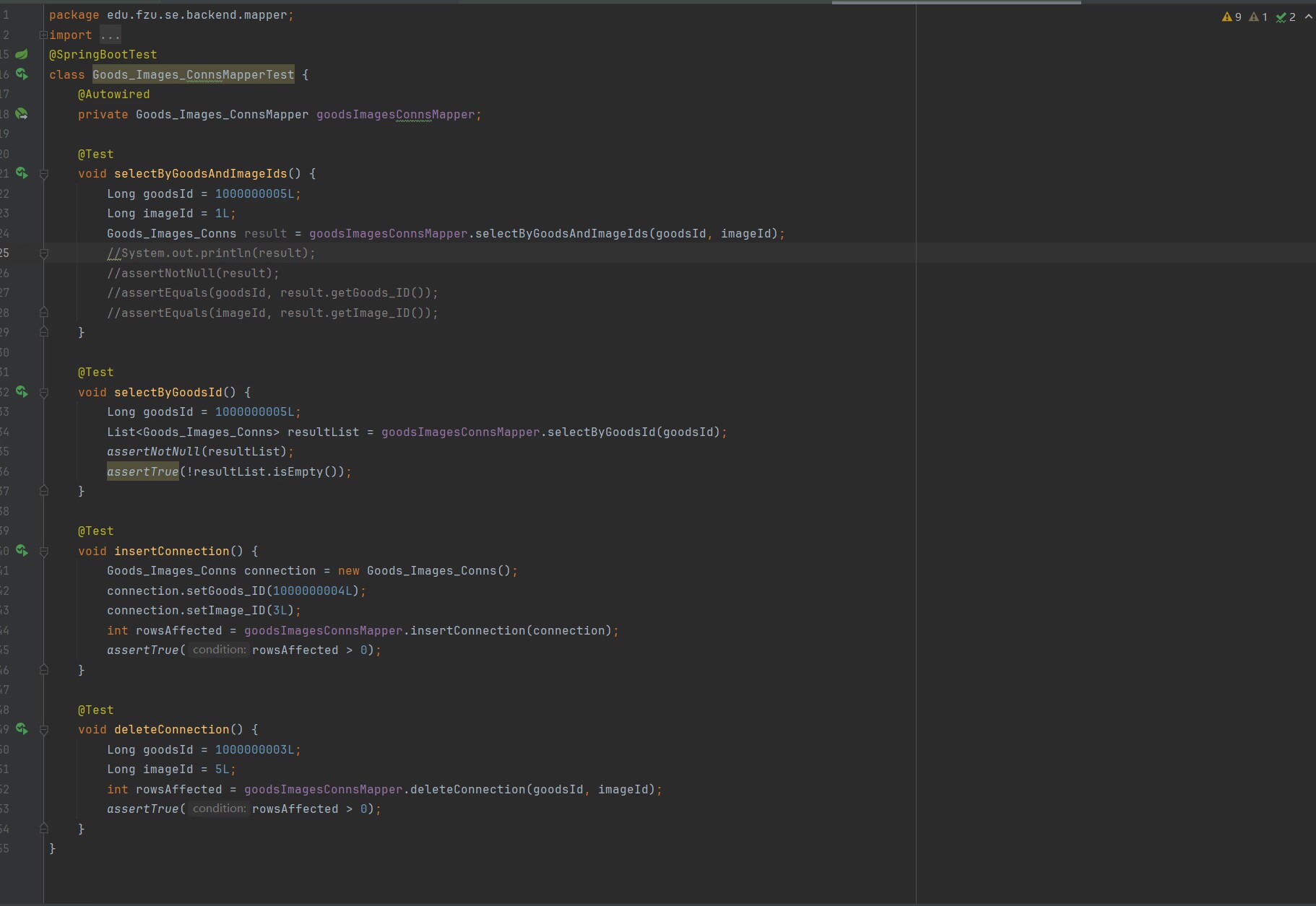Click the weak warning indicator showing 1
Image resolution: width=1316 pixels, height=906 pixels.
(x=1258, y=17)
